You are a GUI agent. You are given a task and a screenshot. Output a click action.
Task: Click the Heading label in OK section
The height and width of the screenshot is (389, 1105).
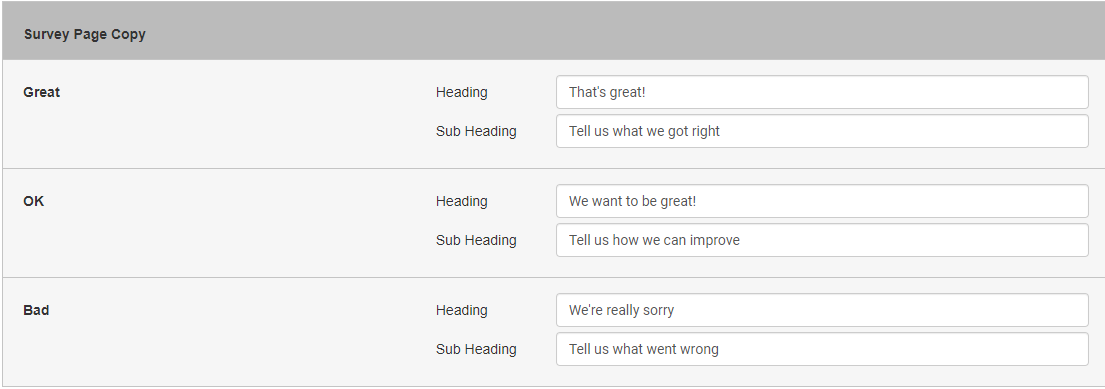pos(462,202)
